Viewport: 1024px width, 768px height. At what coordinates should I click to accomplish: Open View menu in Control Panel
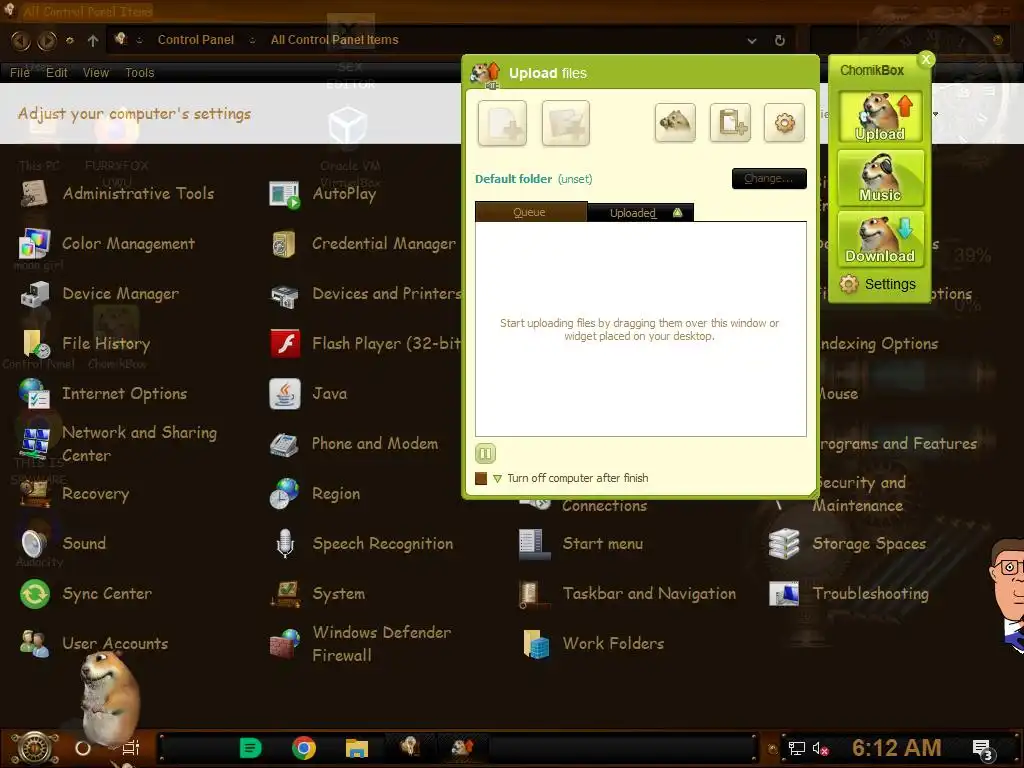[95, 72]
